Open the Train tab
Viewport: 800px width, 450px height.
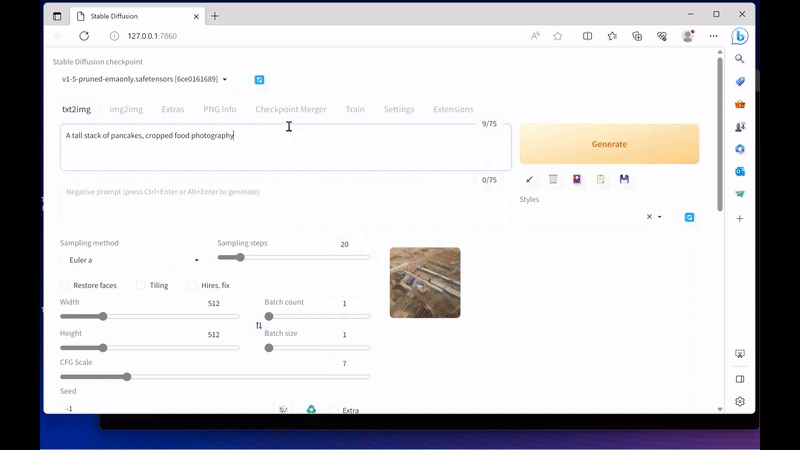(355, 109)
